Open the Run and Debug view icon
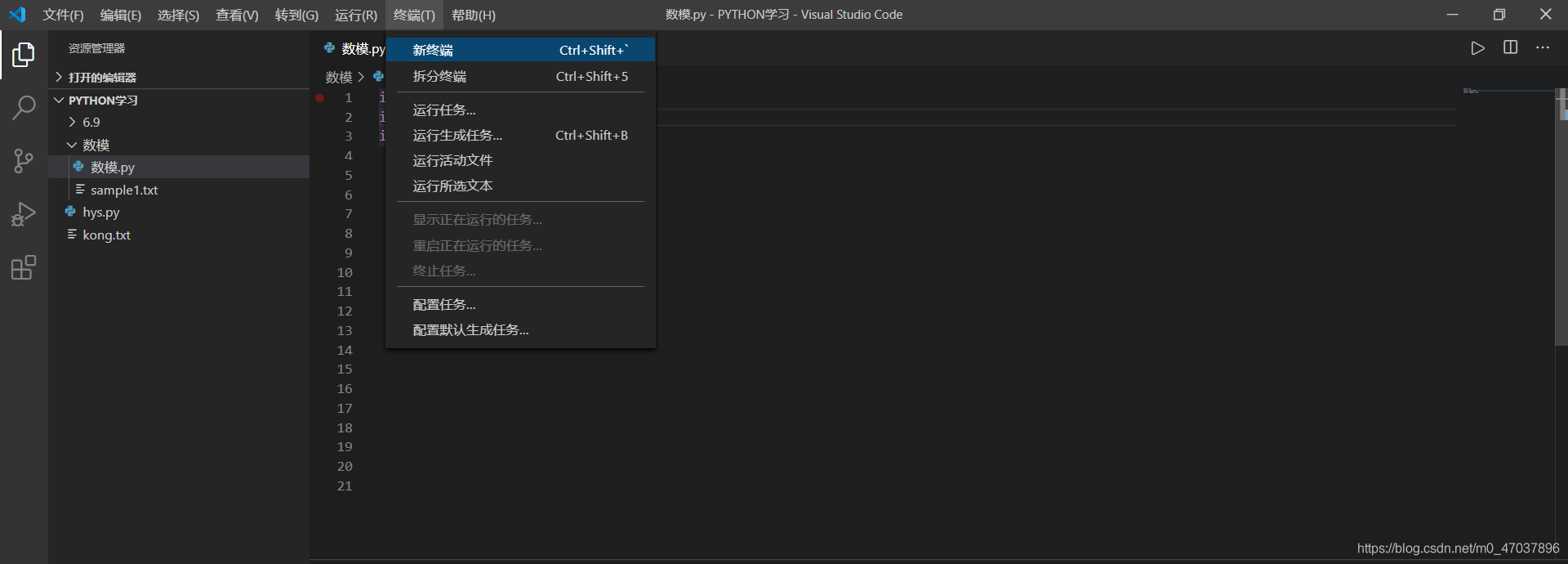 [x=24, y=214]
